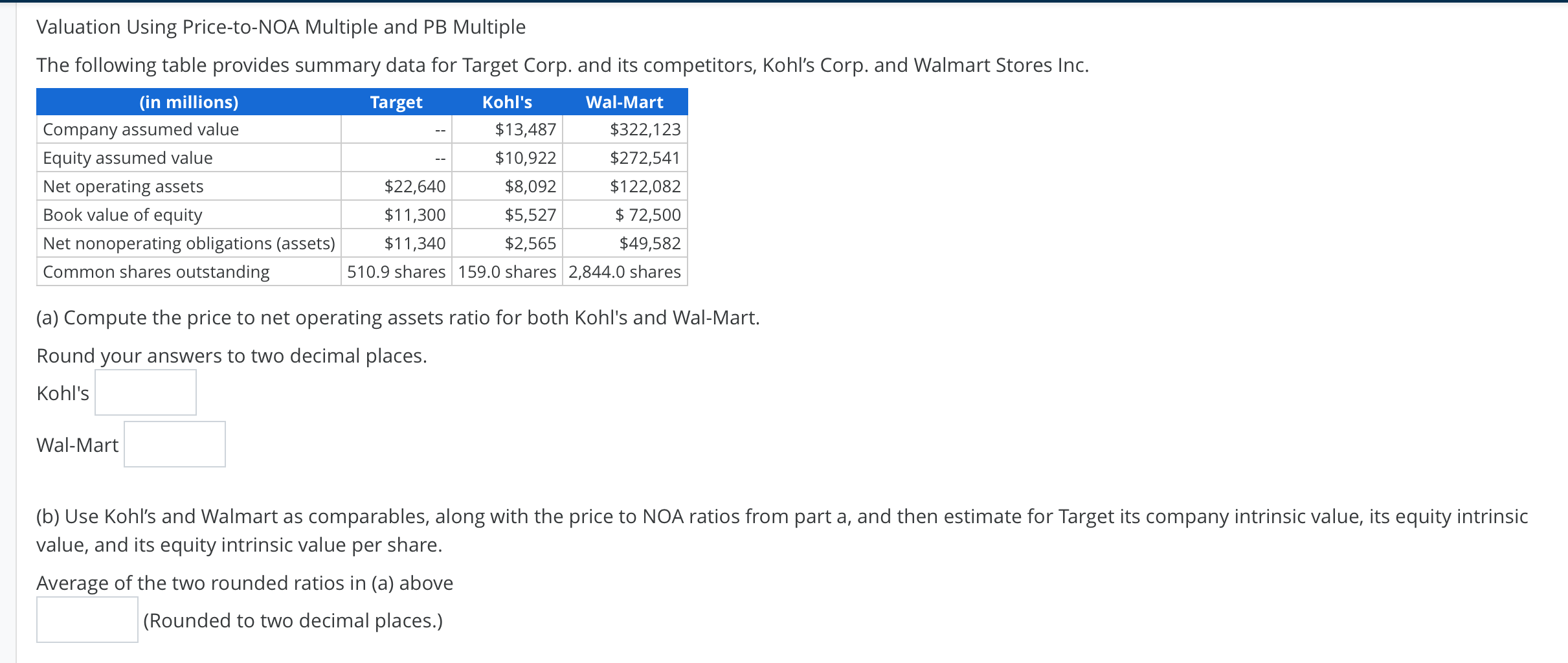
Task: Click the (in millions) table header cell
Action: point(189,102)
